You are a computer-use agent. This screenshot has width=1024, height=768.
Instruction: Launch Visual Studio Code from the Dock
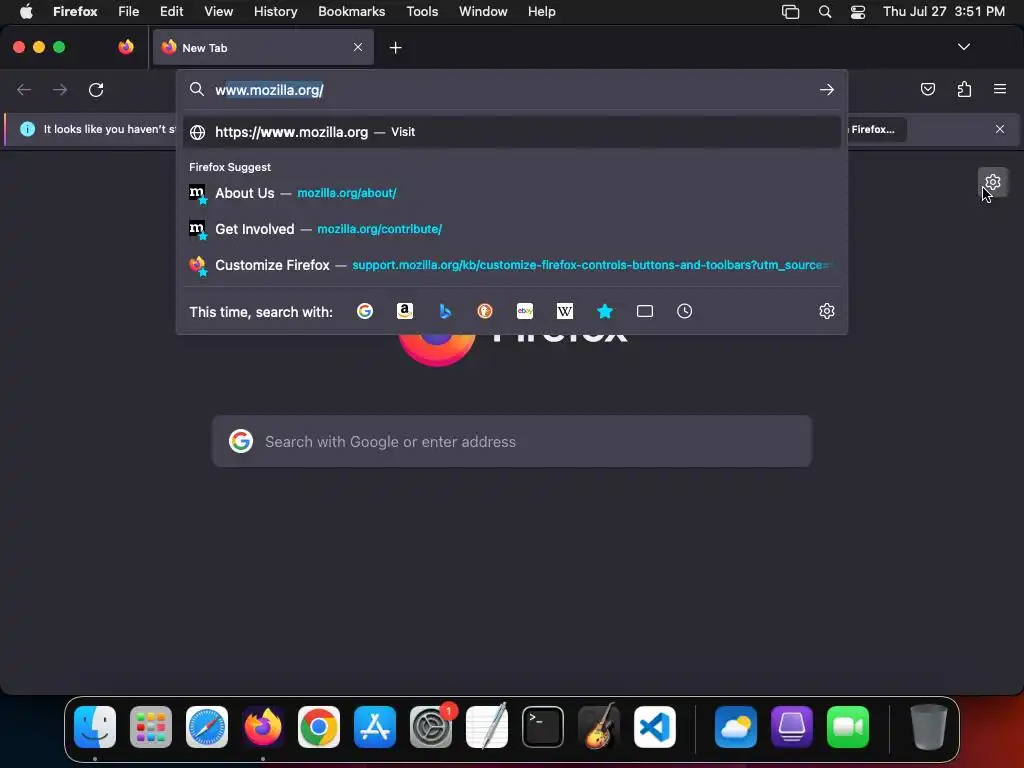click(x=655, y=727)
